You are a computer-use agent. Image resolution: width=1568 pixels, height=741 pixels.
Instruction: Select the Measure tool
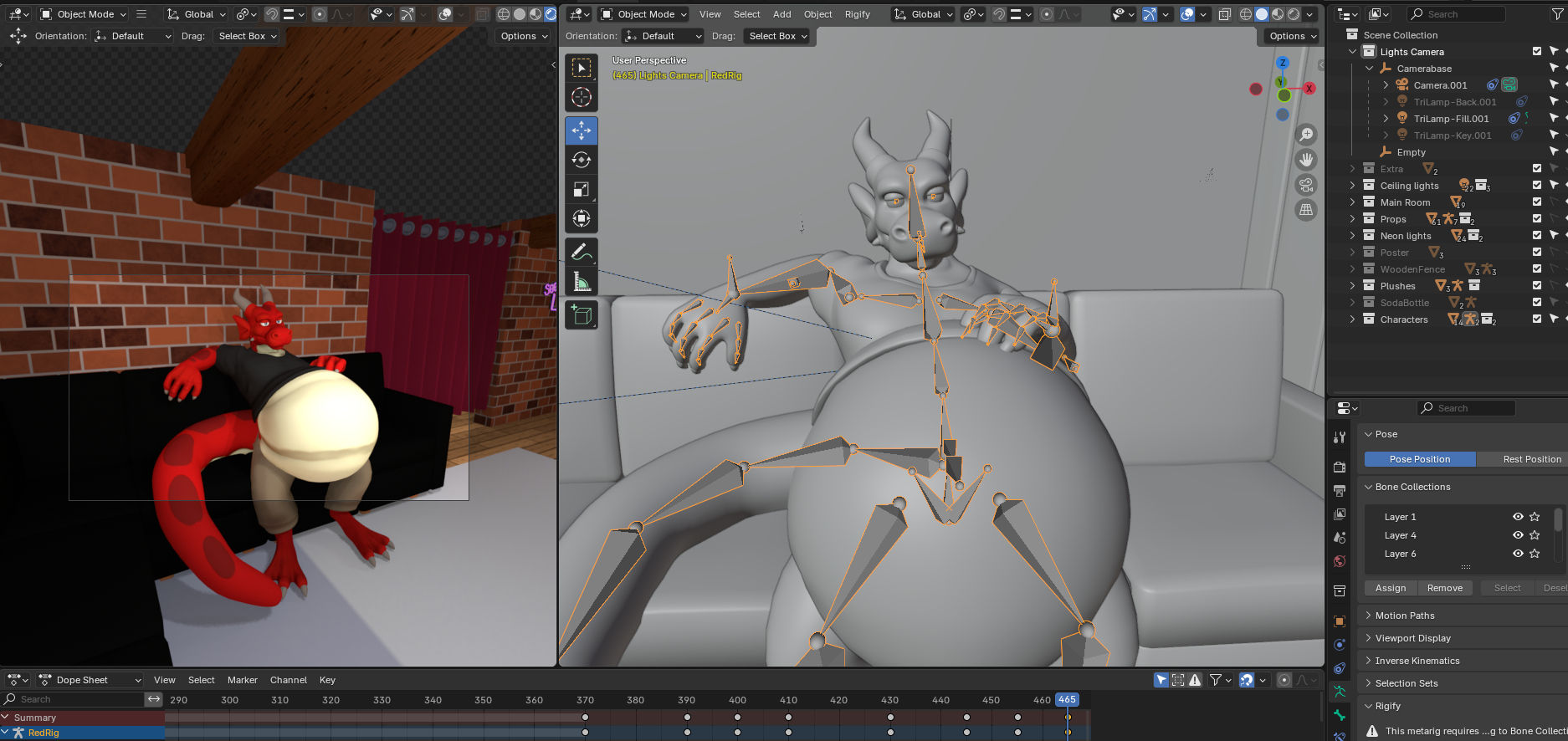[x=582, y=282]
